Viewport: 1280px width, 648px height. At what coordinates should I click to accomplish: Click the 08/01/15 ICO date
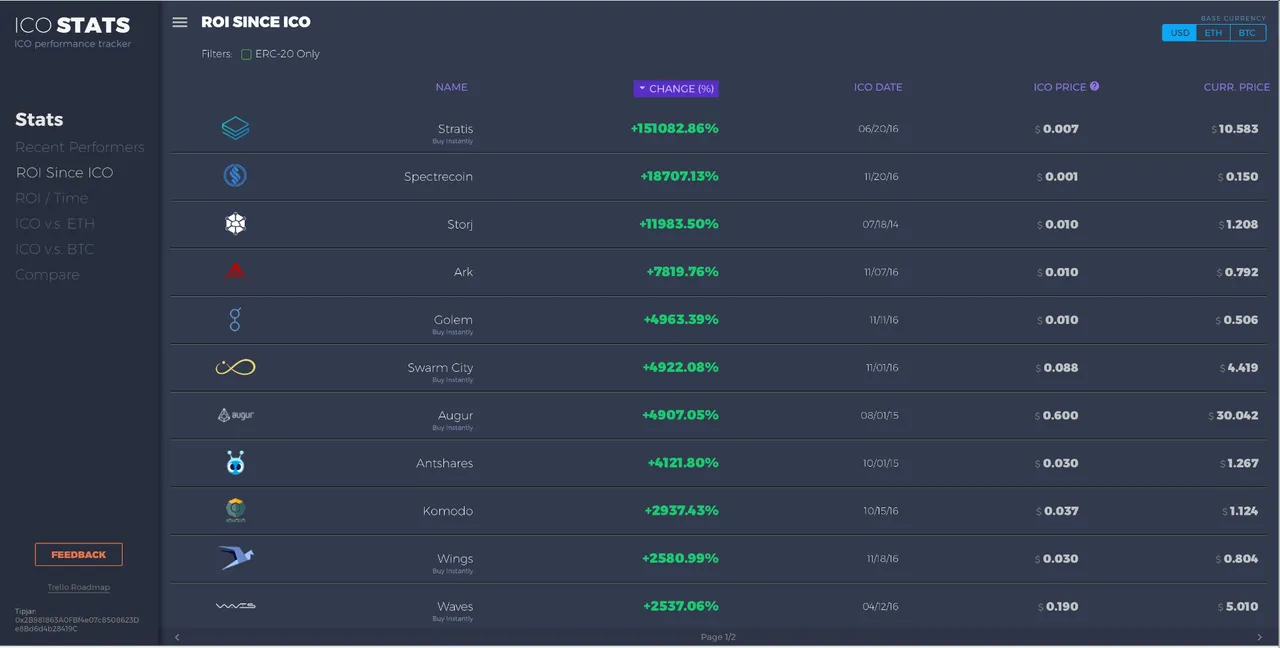pos(878,415)
